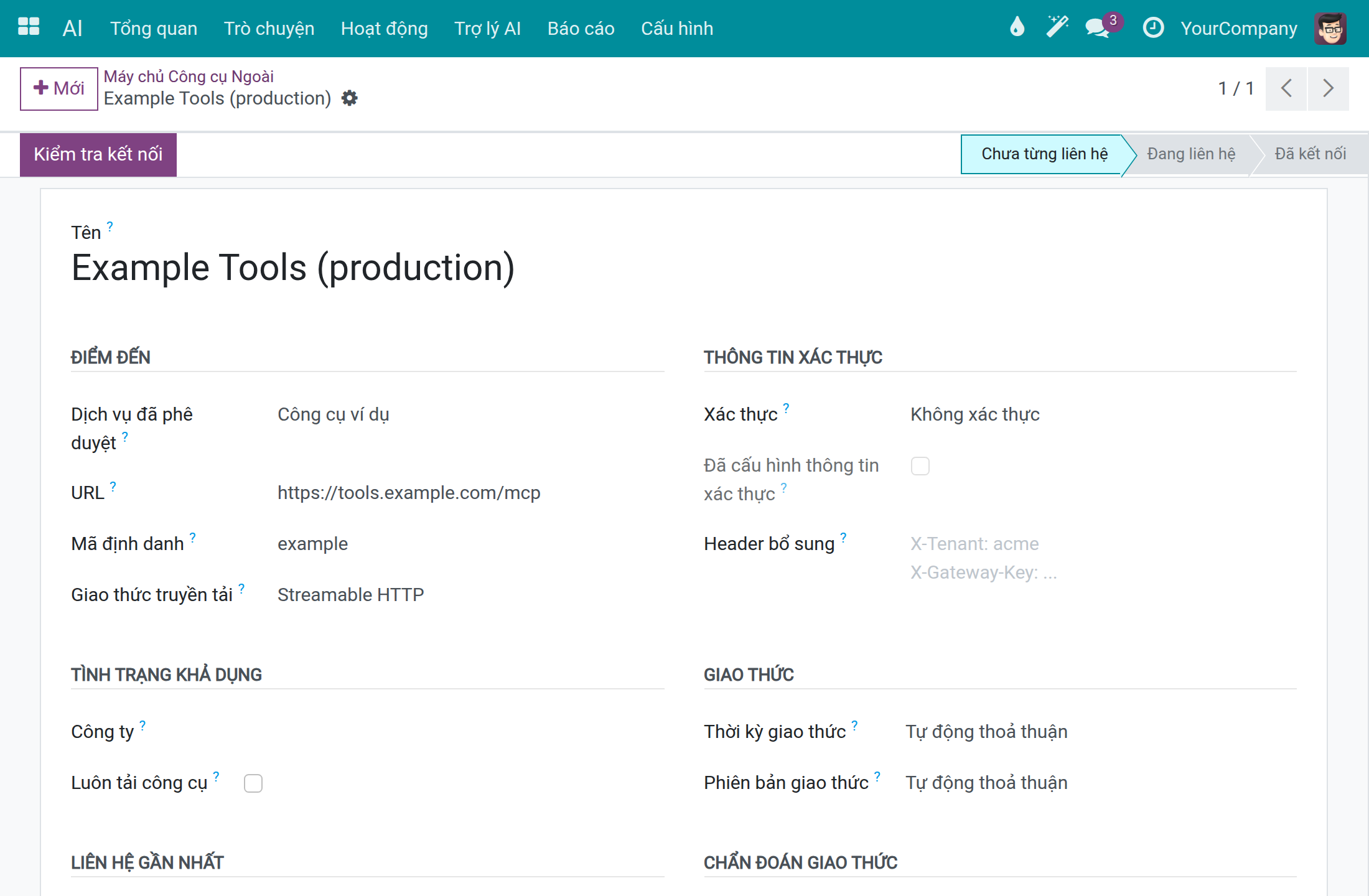Click the magic wand icon
Viewport: 1369px width, 896px height.
[1057, 27]
